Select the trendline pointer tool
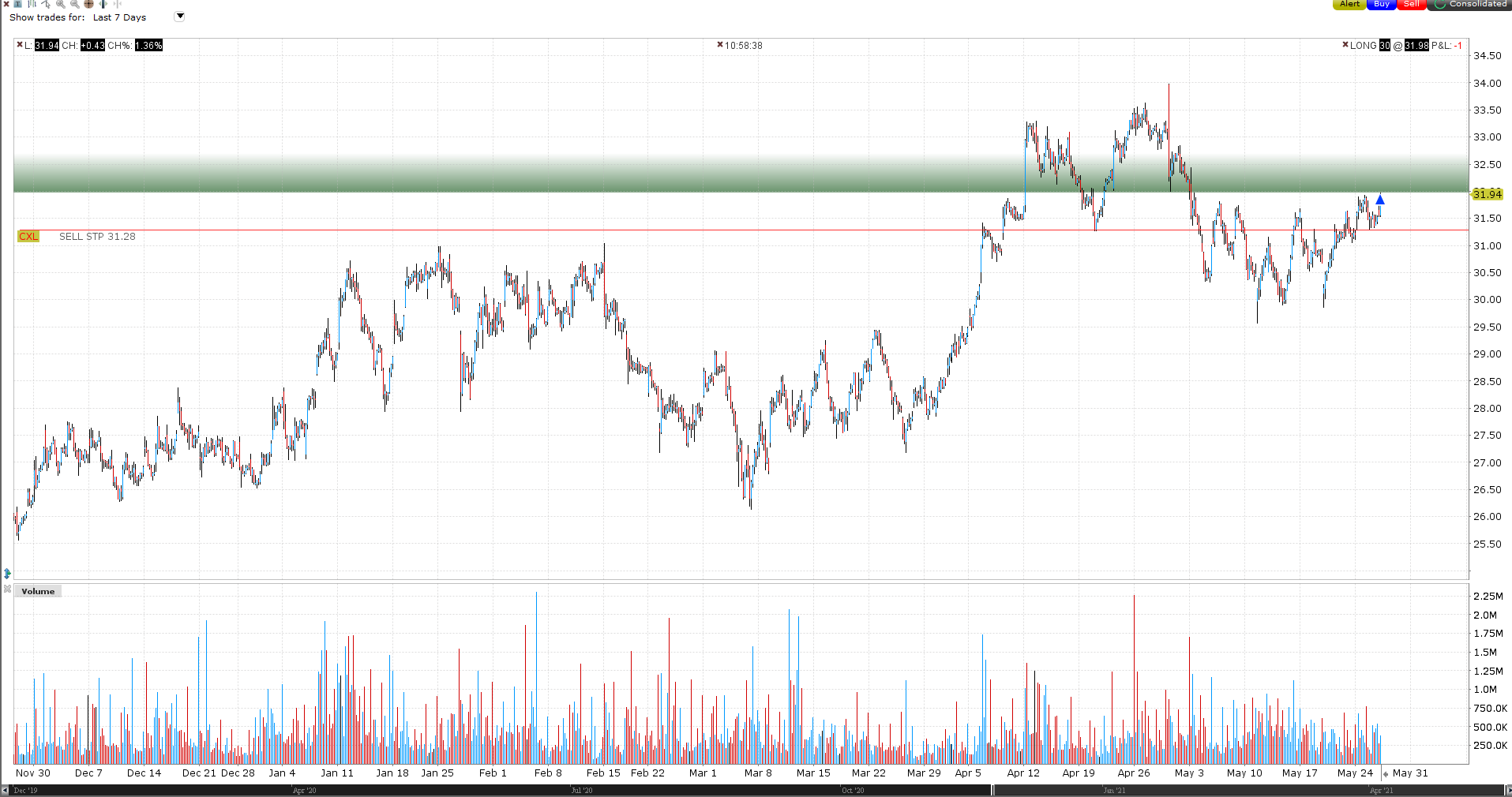This screenshot has height=797, width=1512. coord(46,4)
